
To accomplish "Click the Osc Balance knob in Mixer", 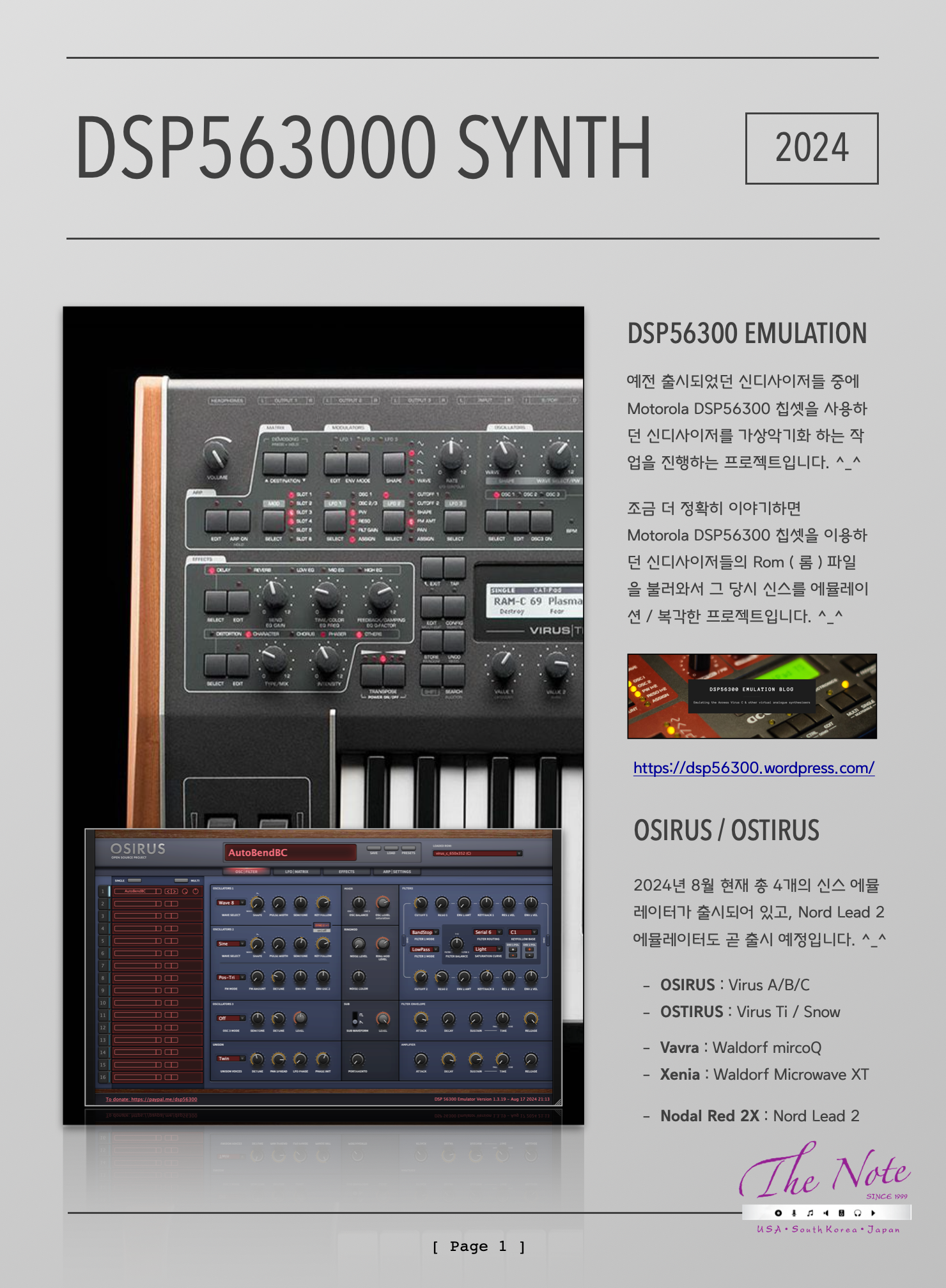I will [x=359, y=903].
